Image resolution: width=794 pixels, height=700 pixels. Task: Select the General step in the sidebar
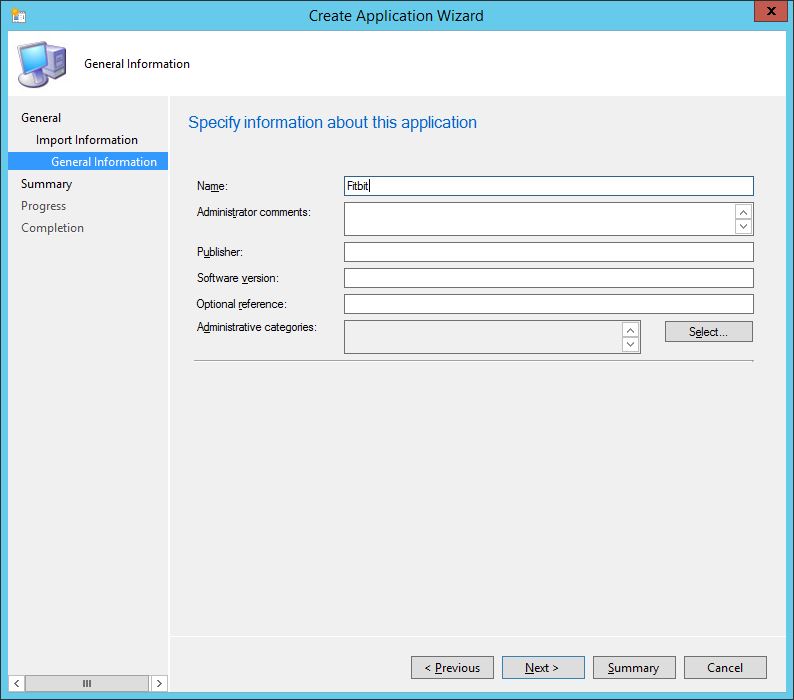click(41, 118)
